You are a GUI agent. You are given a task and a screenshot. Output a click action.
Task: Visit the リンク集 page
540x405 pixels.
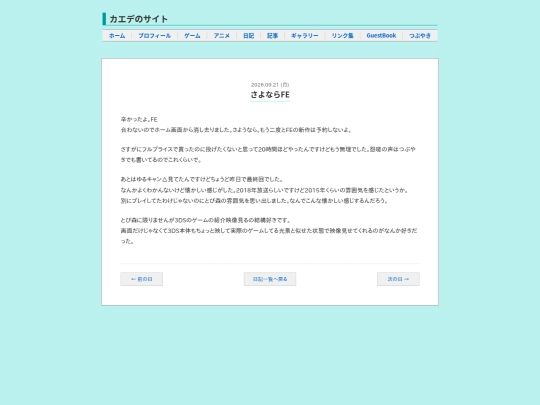pyautogui.click(x=342, y=36)
